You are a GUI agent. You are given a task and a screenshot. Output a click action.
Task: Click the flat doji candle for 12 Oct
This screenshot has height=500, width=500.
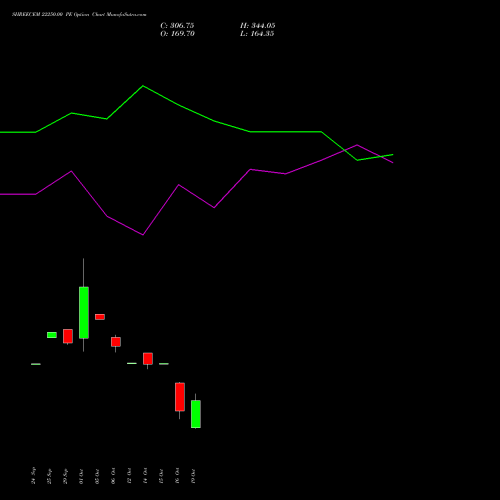coord(132,363)
